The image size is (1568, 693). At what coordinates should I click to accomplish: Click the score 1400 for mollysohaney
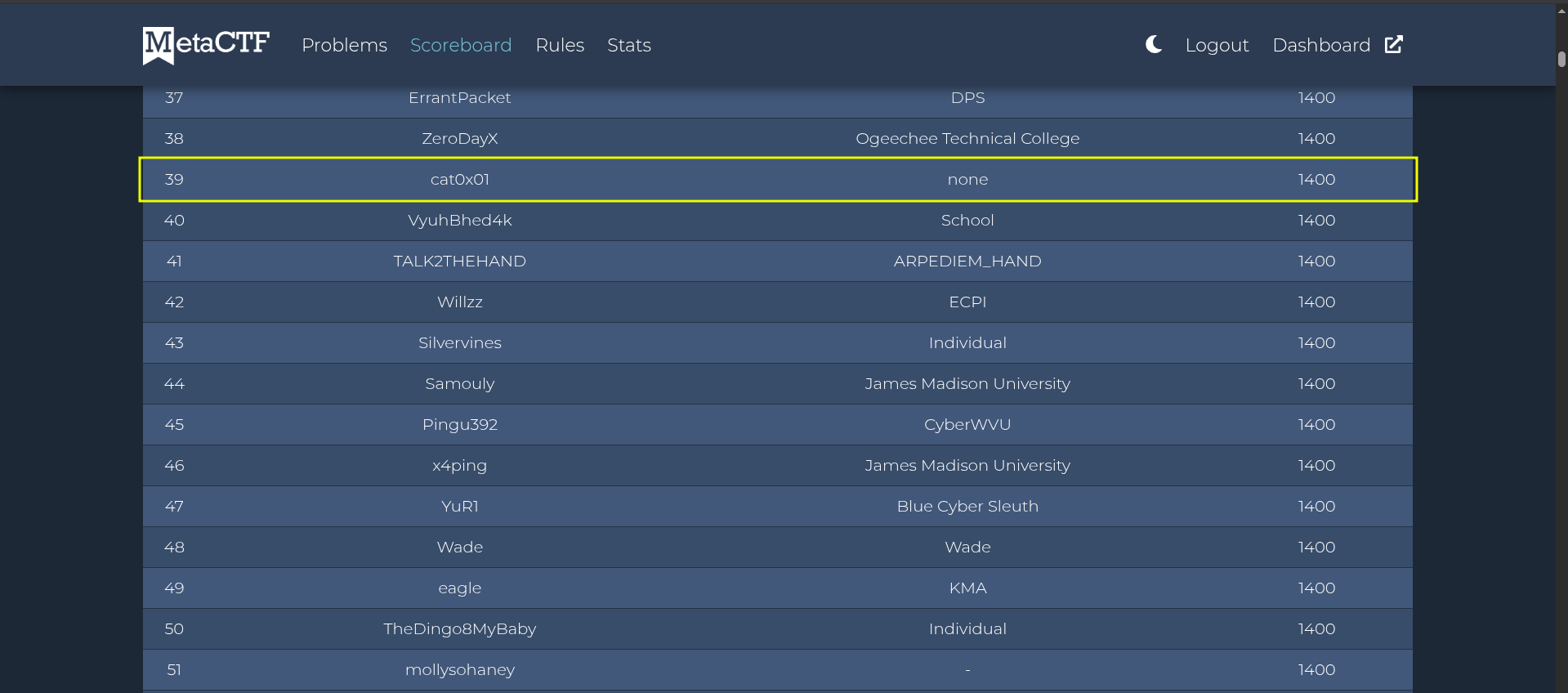point(1316,670)
